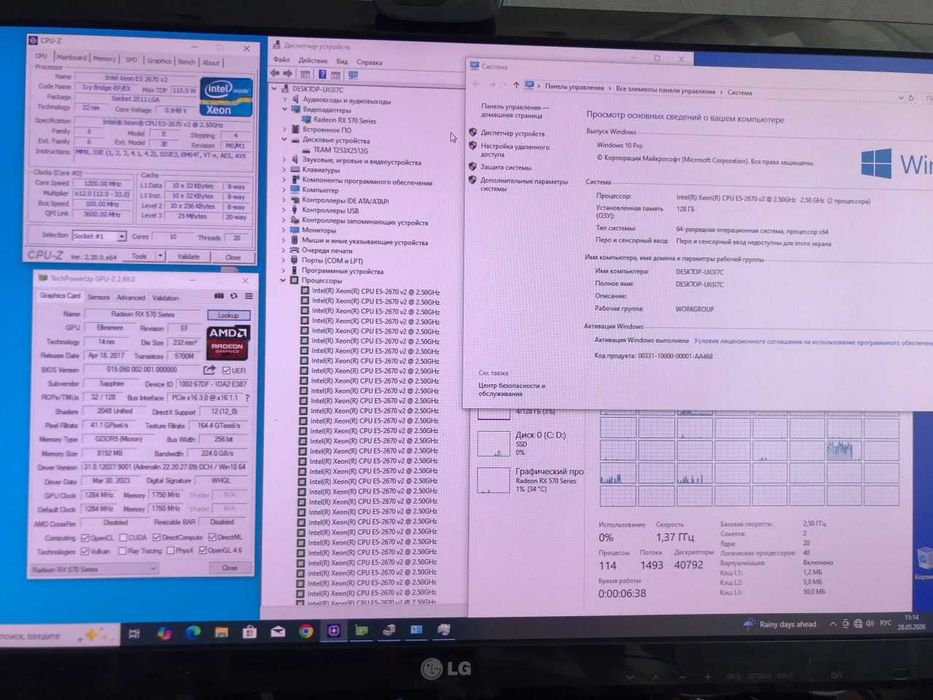Viewport: 933px width, 700px height.
Task: Open Microsoft Store from the taskbar
Action: 249,632
